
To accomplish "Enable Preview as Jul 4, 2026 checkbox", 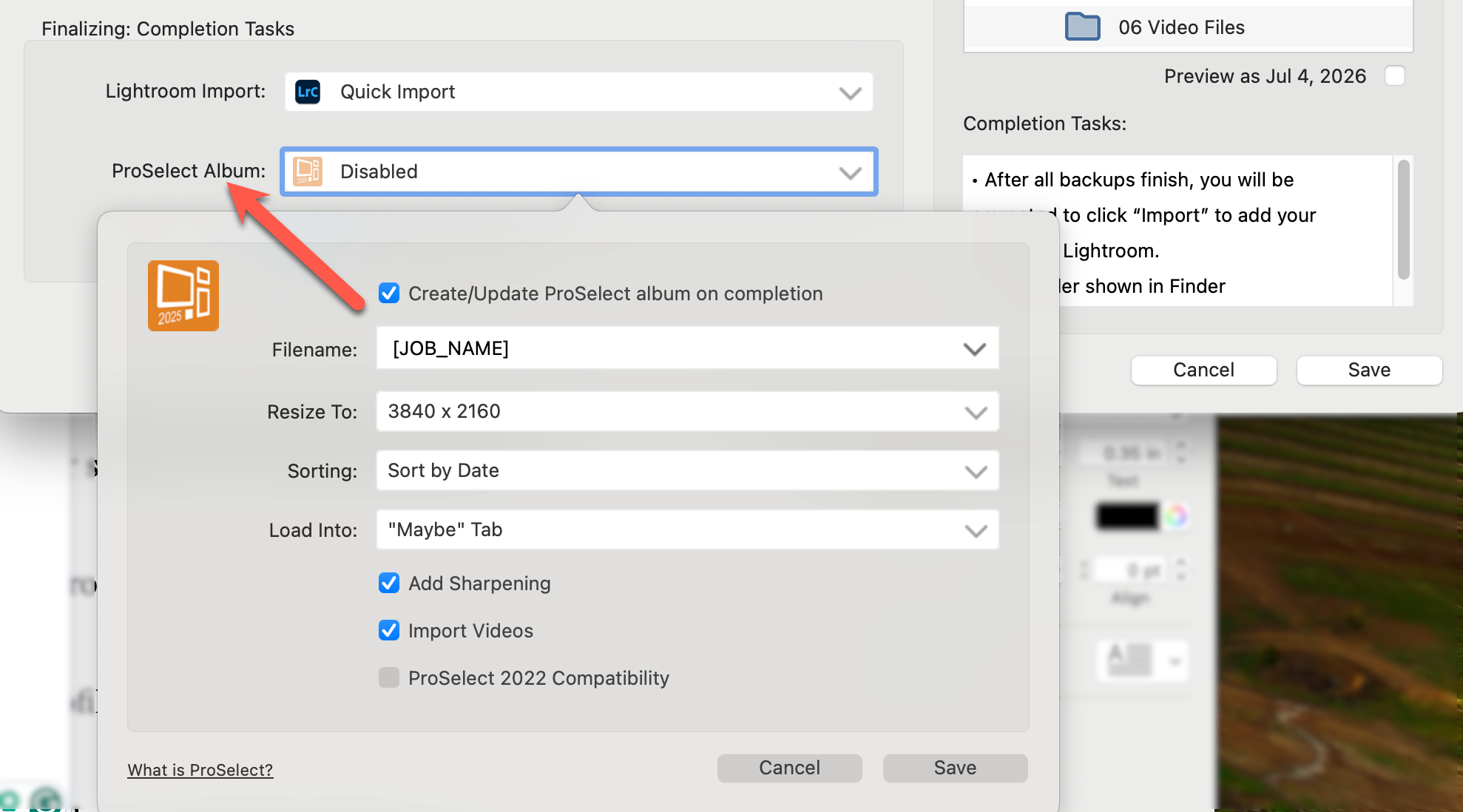I will point(1394,76).
